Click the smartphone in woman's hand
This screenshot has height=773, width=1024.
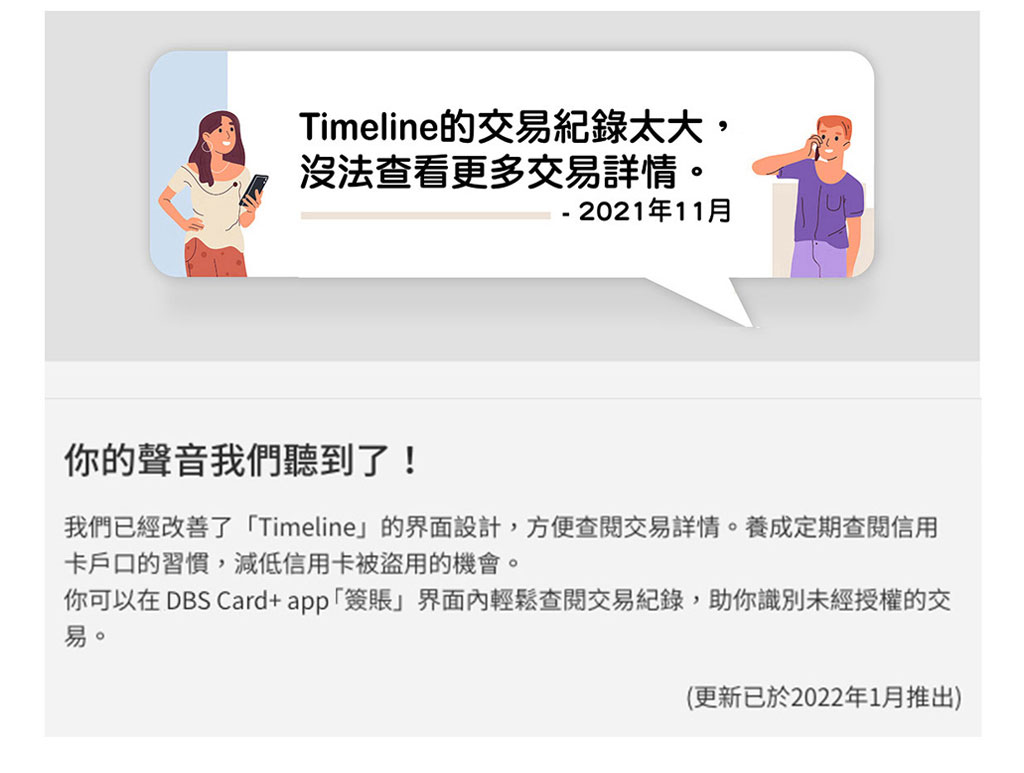pos(253,190)
